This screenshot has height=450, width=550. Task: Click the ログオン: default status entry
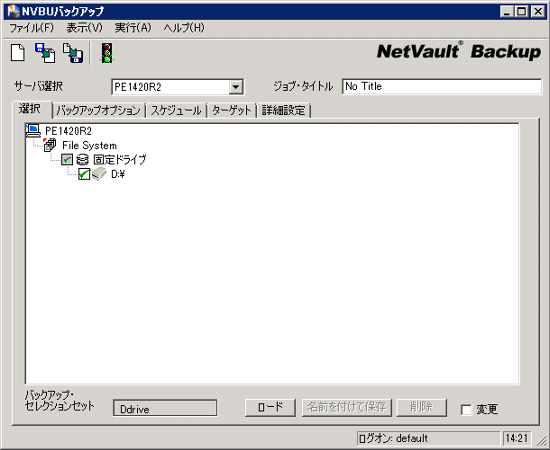pyautogui.click(x=428, y=438)
